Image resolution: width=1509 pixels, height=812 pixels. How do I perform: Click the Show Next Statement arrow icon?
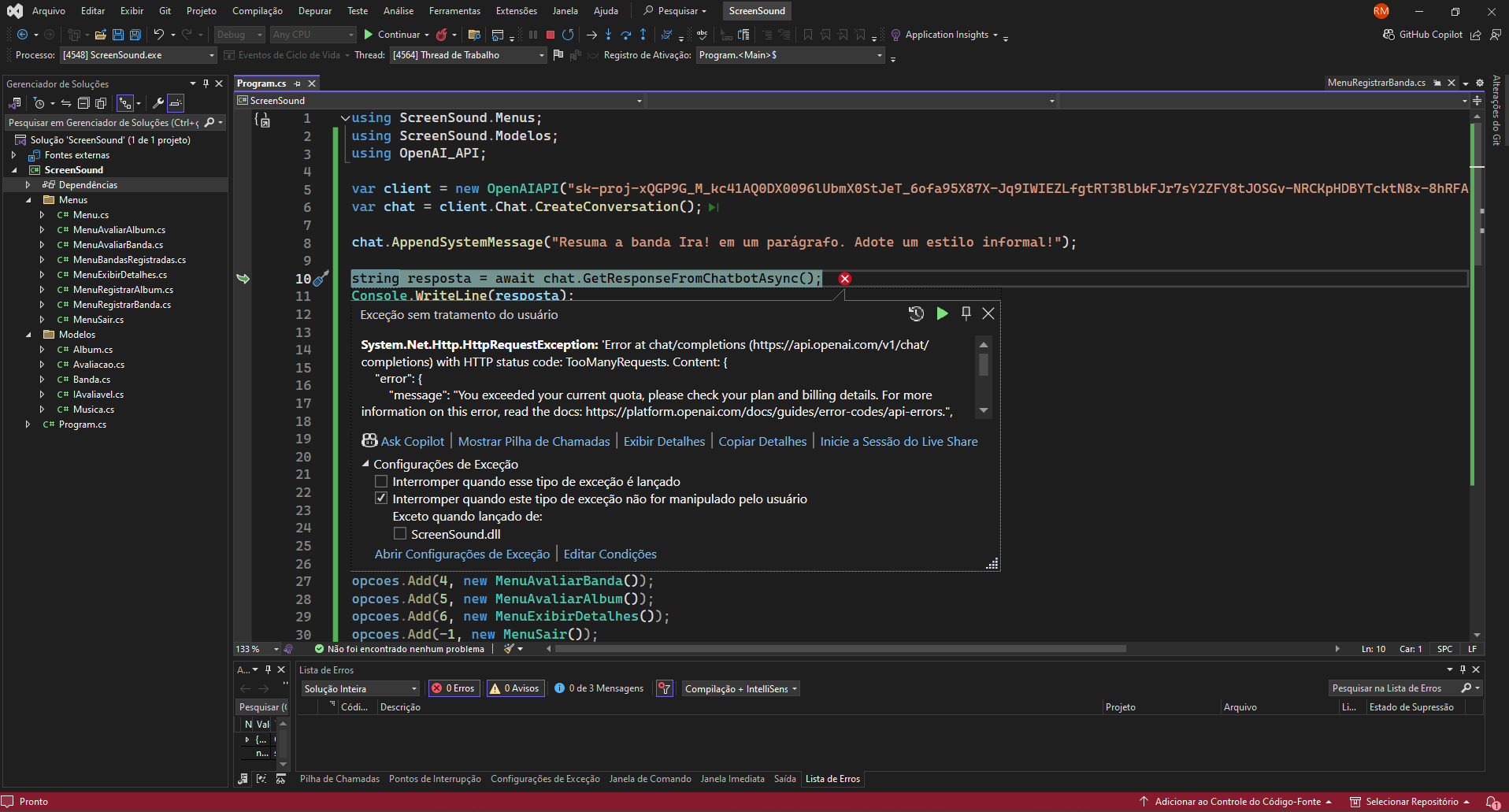pos(591,35)
